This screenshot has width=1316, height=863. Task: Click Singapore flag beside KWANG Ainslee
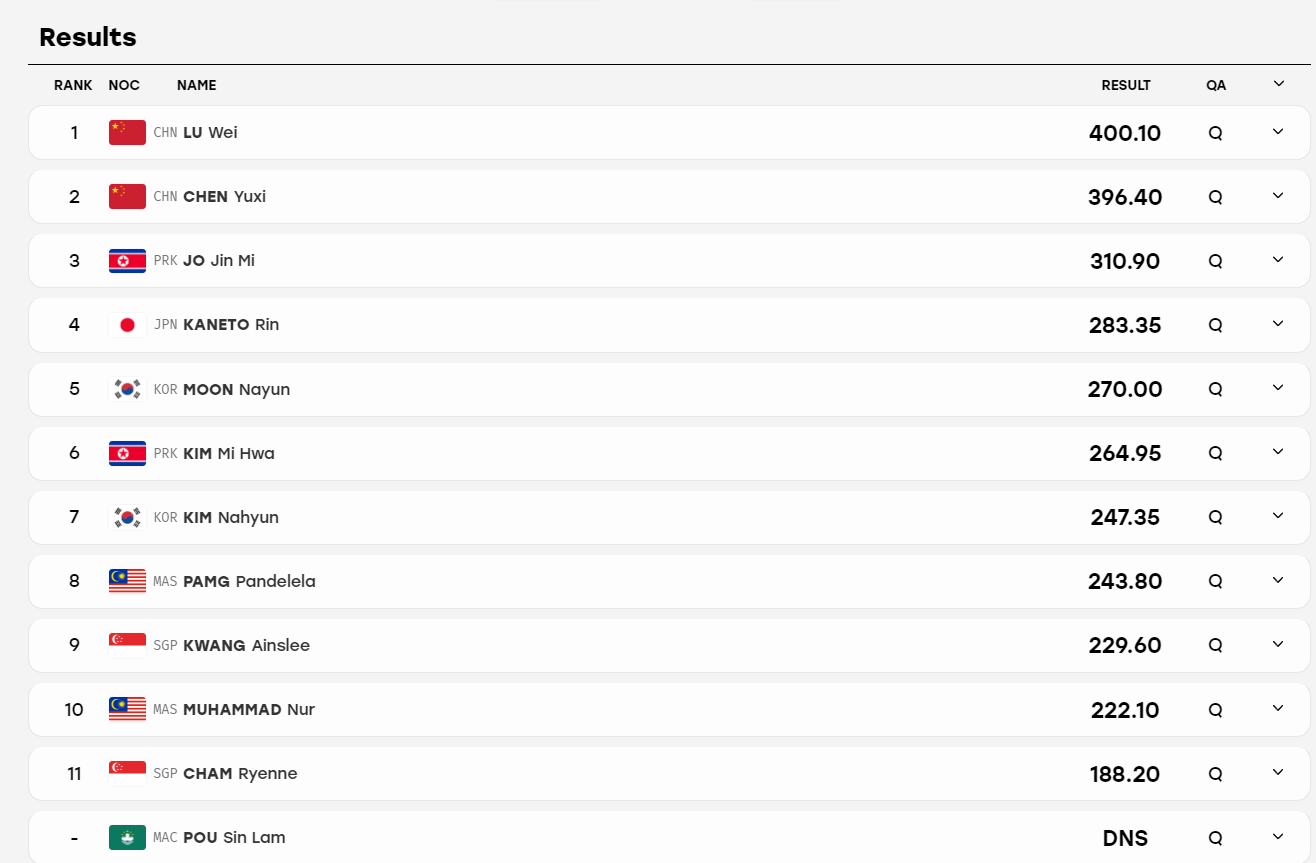(127, 645)
